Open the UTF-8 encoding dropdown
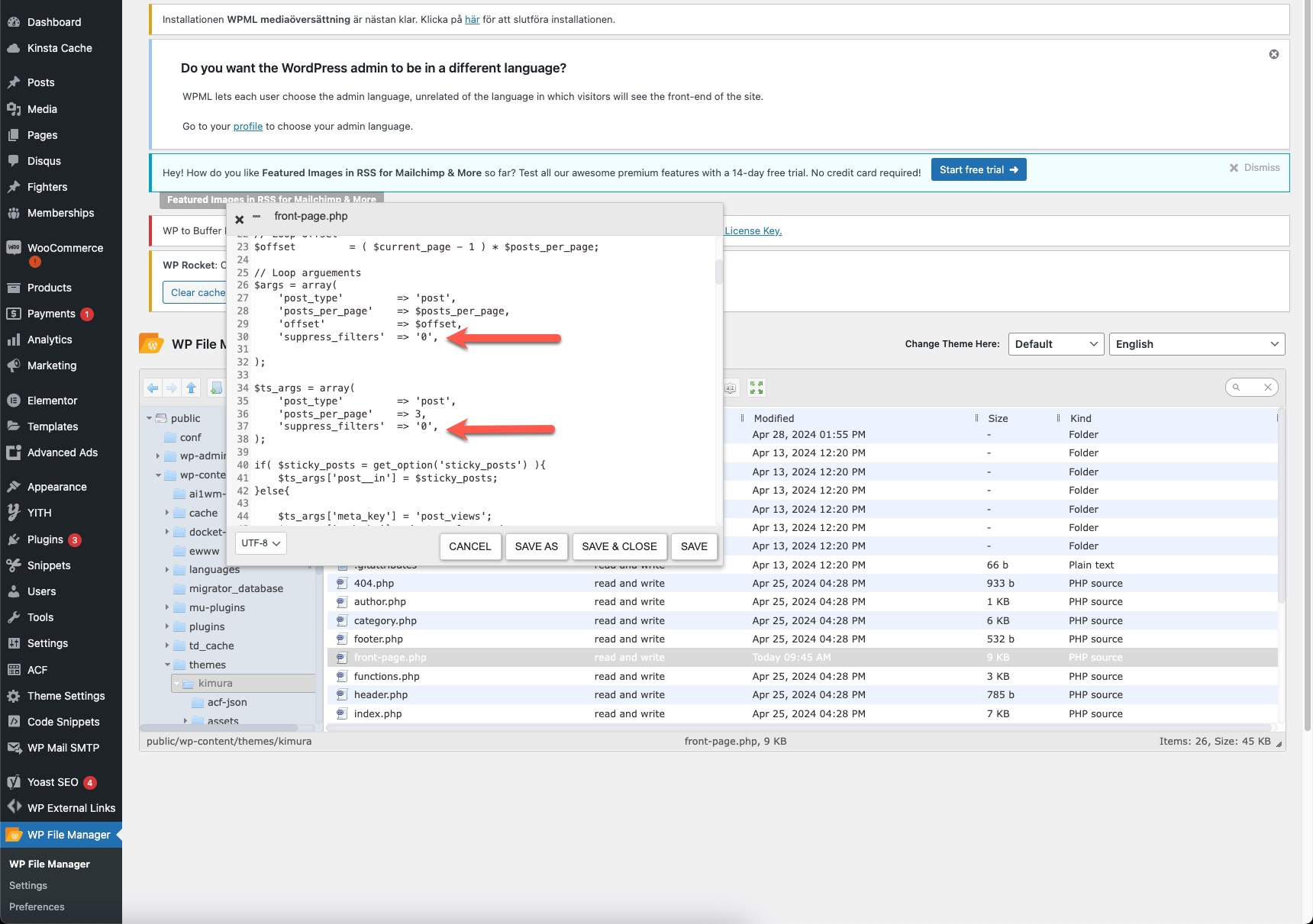This screenshot has height=924, width=1313. click(x=261, y=543)
